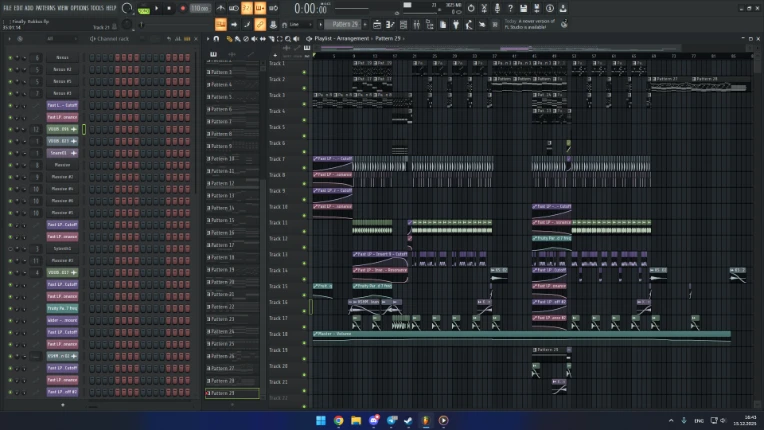The image size is (764, 430).
Task: Click the tempo display
Action: tap(199, 8)
